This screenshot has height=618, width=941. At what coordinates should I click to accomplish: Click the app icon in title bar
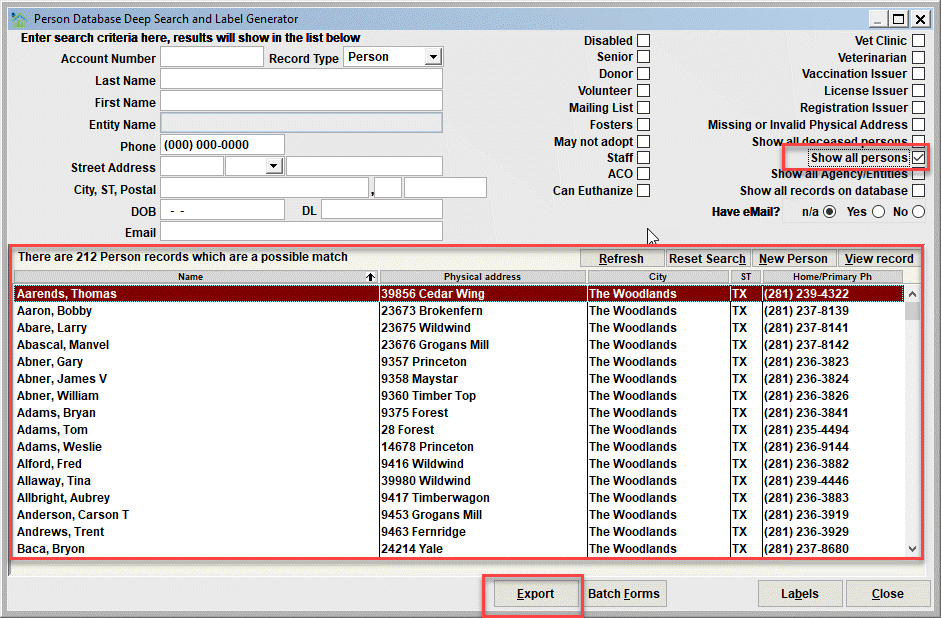pyautogui.click(x=19, y=19)
